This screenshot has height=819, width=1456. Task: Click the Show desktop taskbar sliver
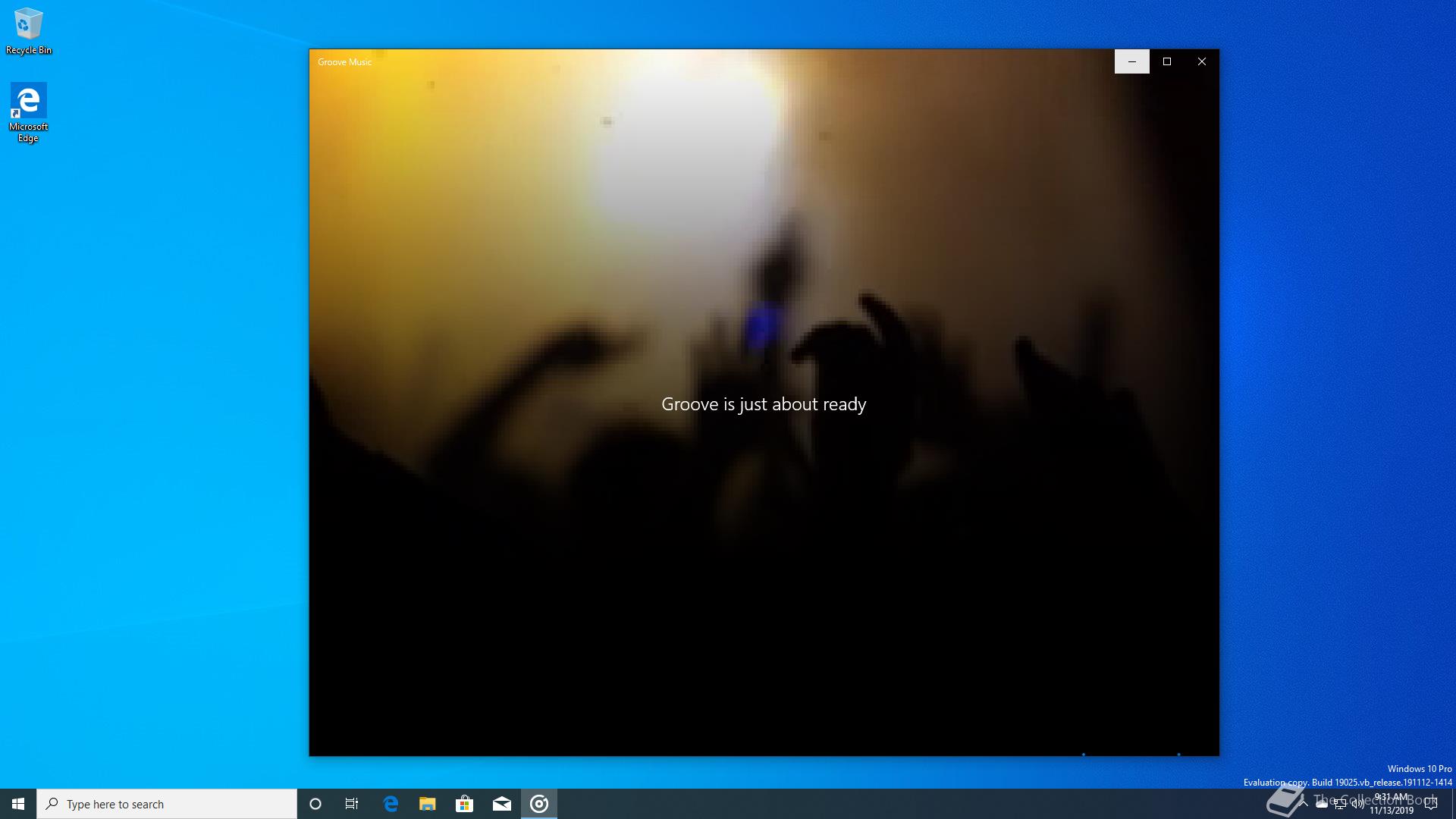[1453, 804]
